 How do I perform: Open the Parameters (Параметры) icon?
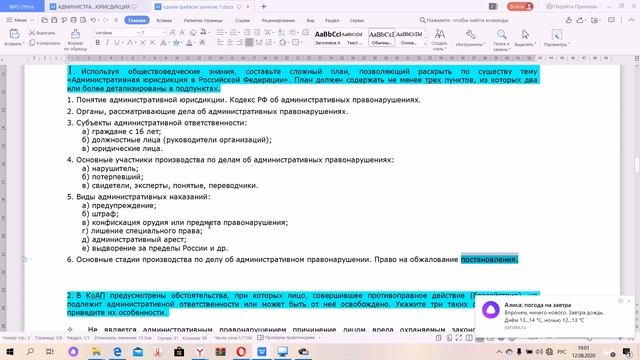click(x=556, y=34)
